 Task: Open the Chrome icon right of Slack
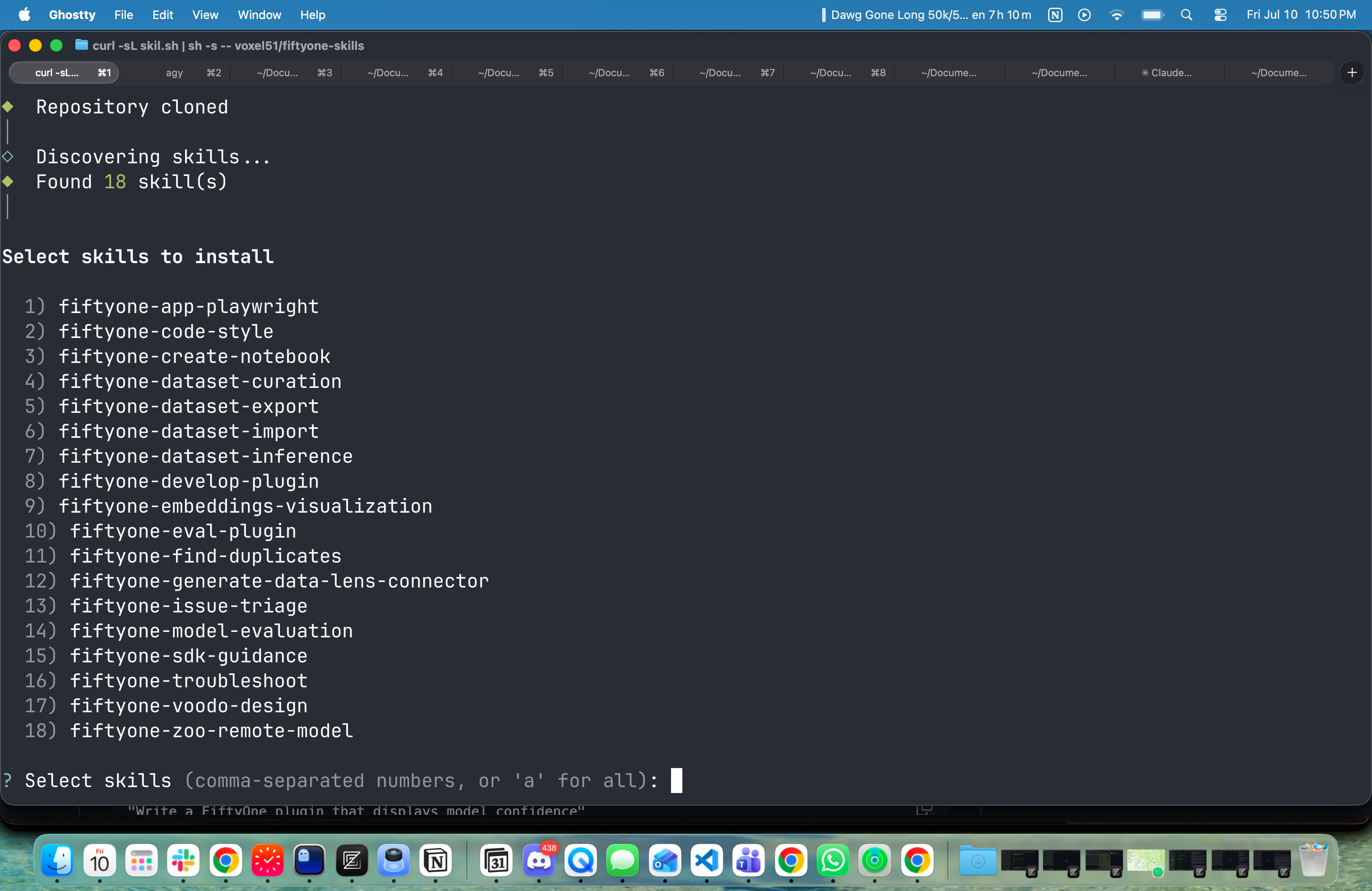(225, 861)
